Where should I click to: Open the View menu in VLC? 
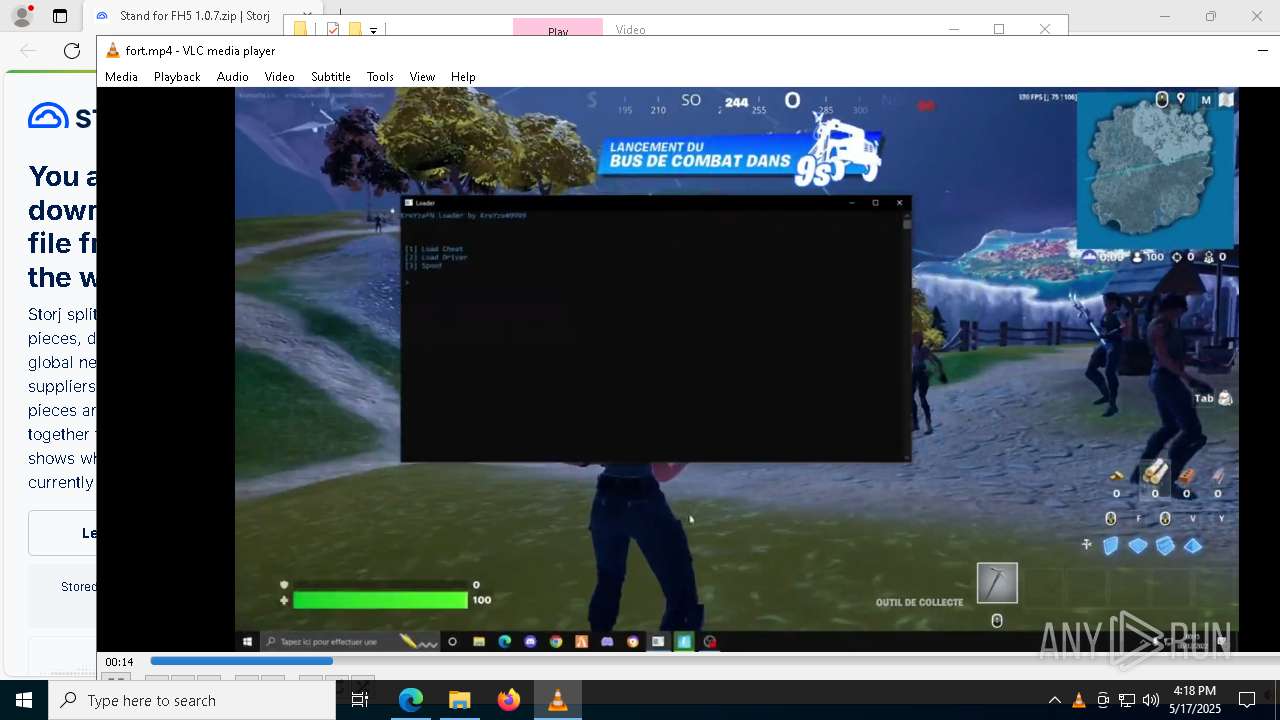tap(422, 77)
